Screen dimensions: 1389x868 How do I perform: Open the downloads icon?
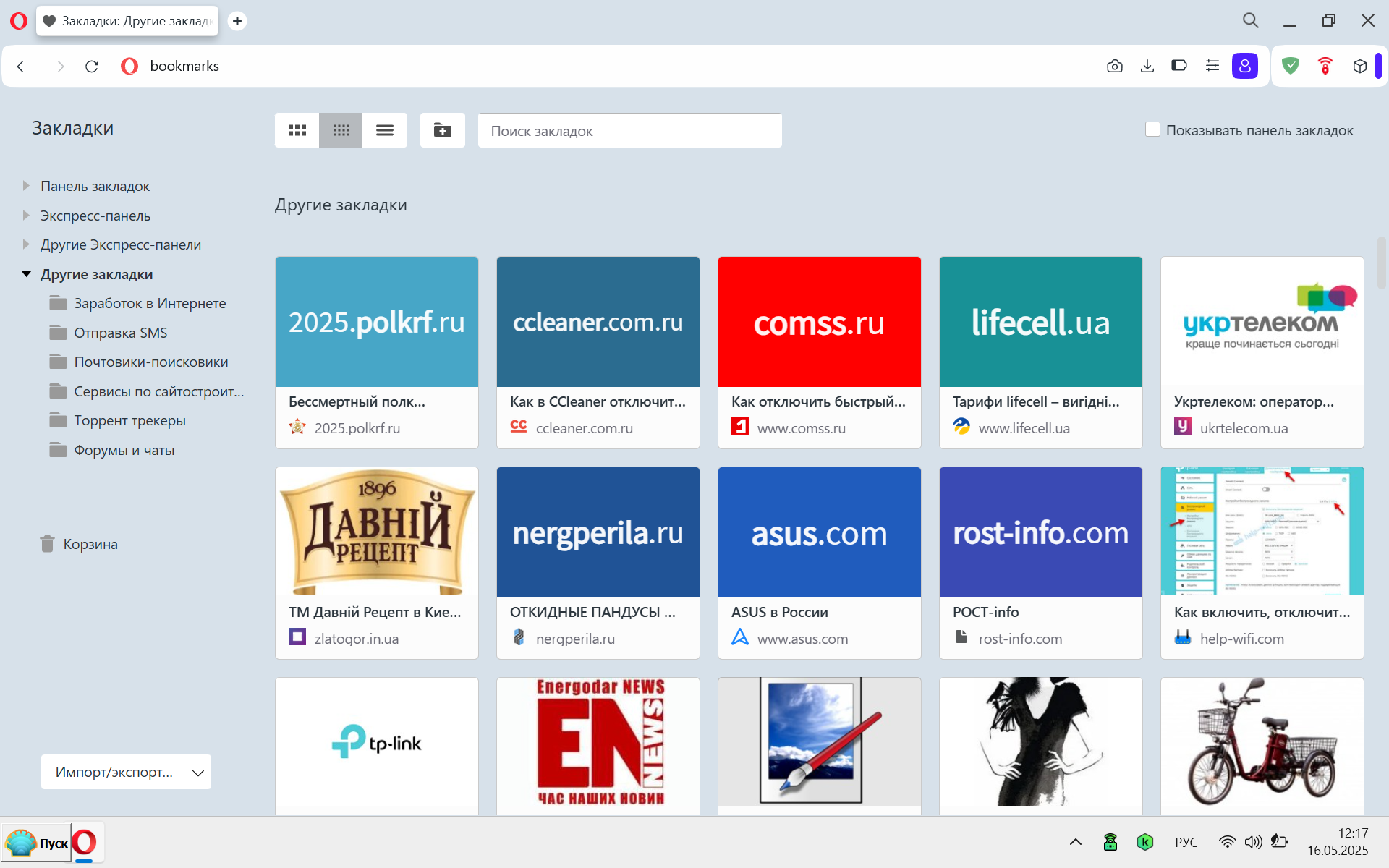tap(1147, 67)
